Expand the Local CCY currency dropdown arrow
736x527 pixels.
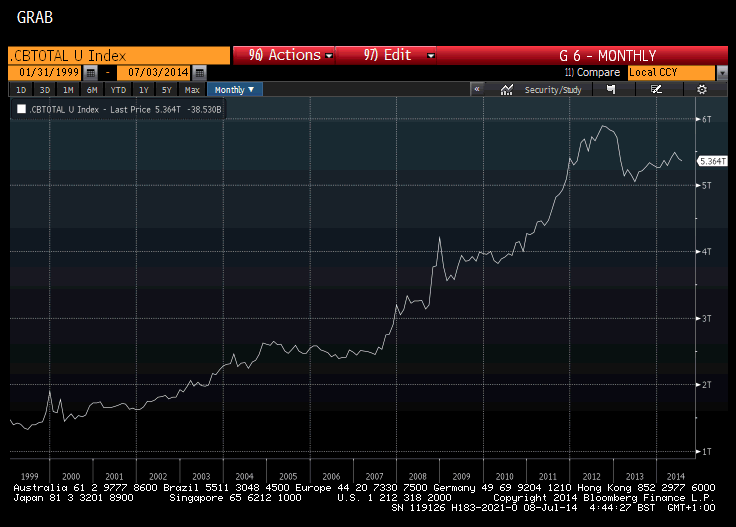tap(722, 73)
